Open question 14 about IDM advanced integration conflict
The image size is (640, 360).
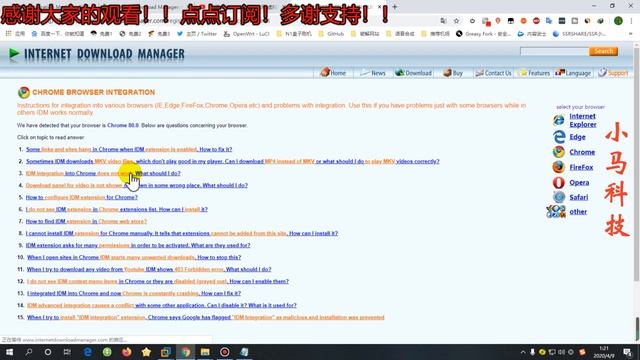pyautogui.click(x=162, y=305)
